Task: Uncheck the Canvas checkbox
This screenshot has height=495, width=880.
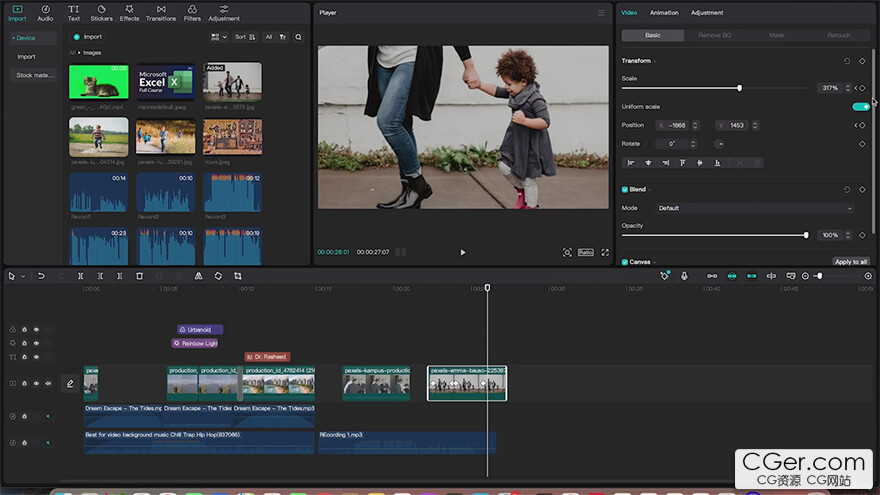Action: [625, 262]
